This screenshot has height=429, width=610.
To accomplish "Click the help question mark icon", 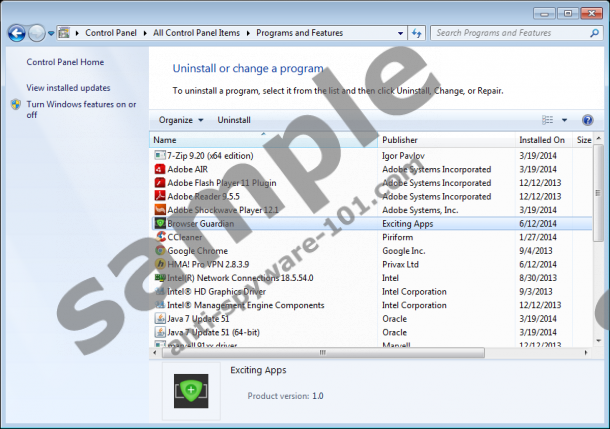I will point(587,120).
